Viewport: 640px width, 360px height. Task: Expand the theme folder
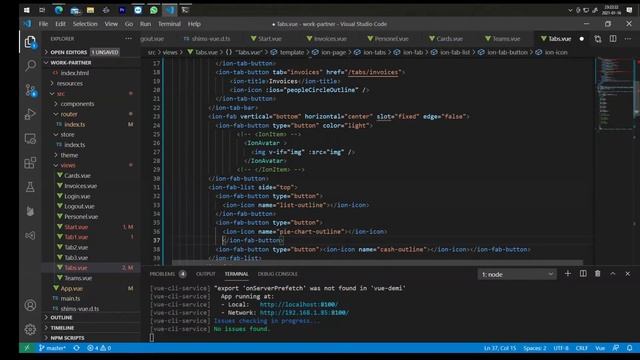tap(69, 155)
